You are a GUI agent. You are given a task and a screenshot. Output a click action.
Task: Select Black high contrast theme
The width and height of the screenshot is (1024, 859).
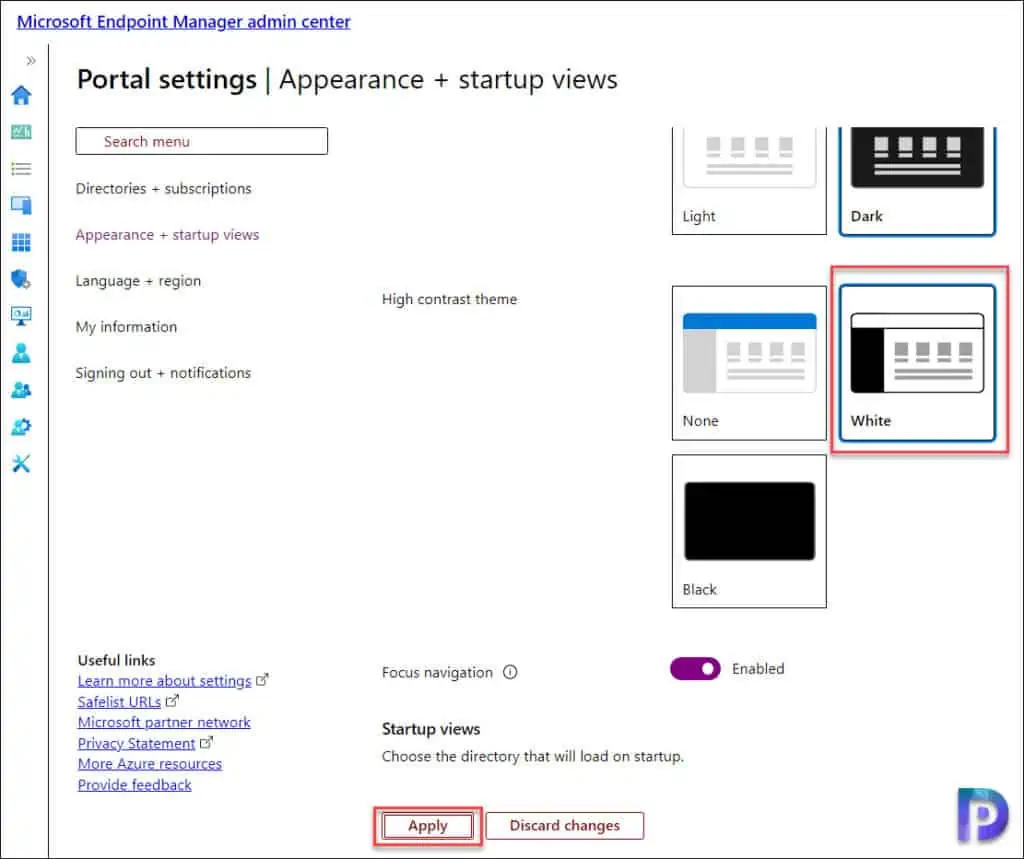[749, 531]
